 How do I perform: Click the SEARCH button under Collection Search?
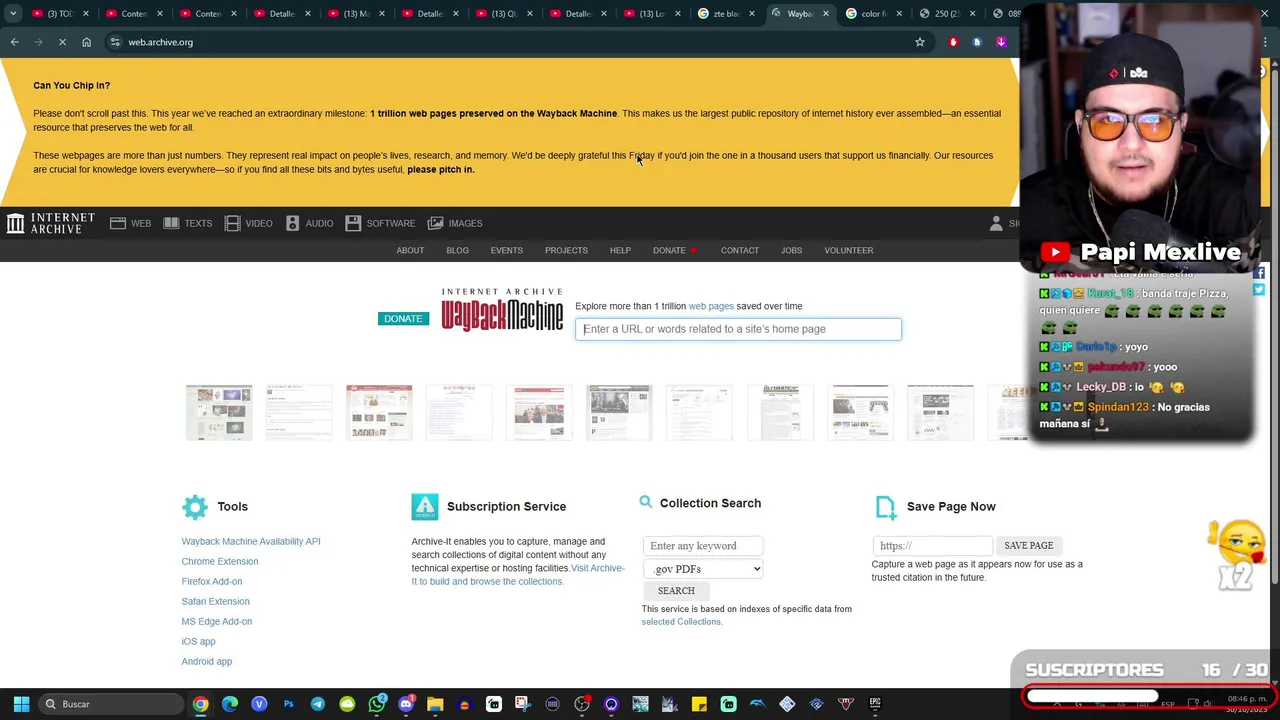pos(676,591)
